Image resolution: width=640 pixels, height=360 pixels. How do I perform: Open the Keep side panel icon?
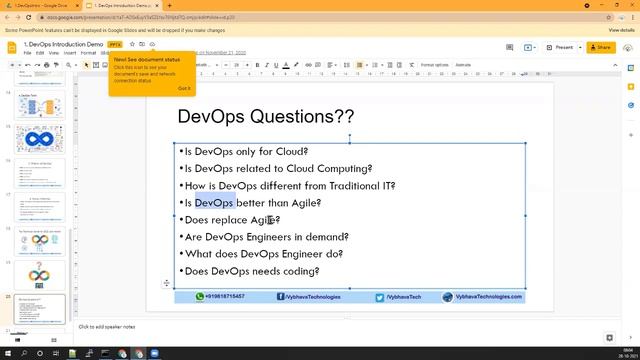[x=631, y=87]
